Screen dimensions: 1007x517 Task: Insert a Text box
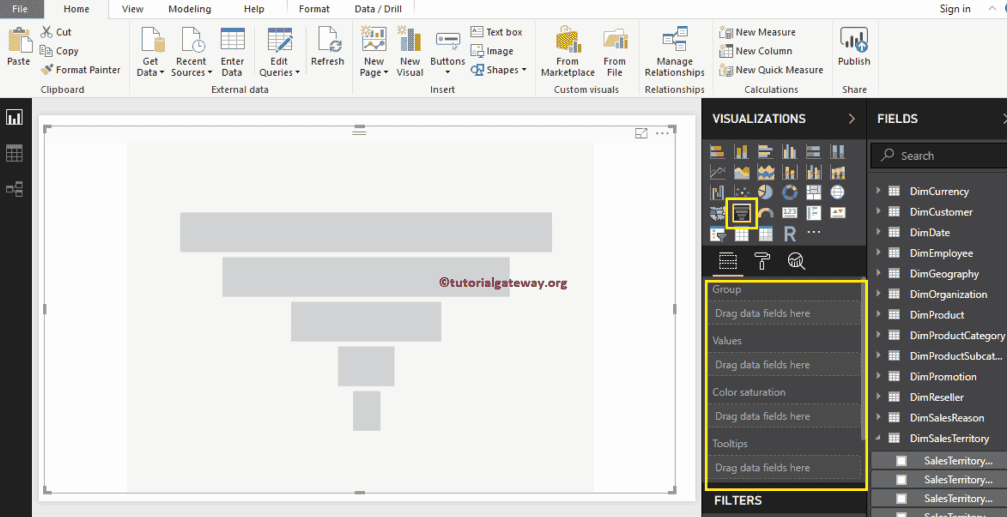(496, 32)
